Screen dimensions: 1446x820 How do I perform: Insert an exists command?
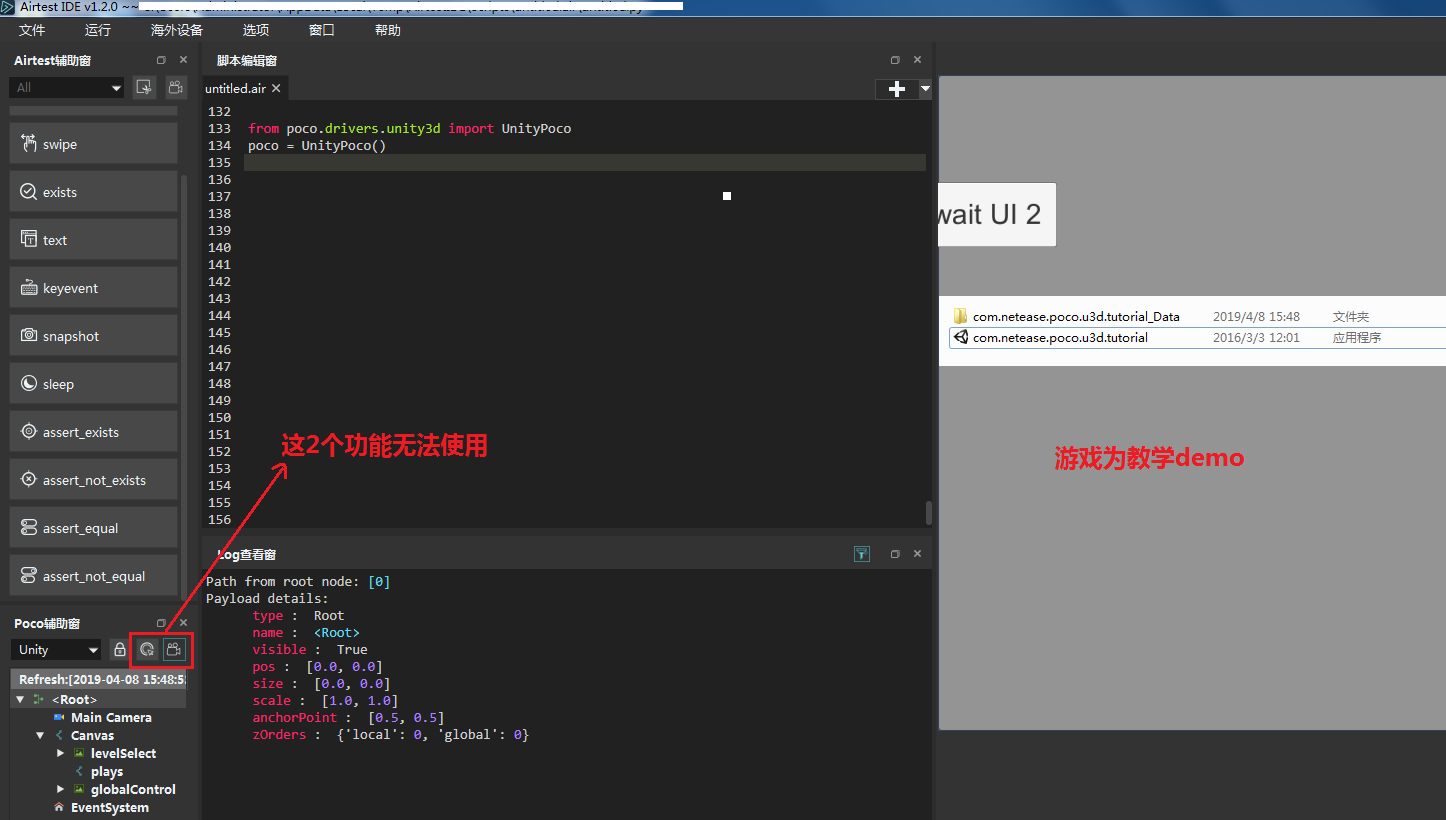click(x=94, y=192)
